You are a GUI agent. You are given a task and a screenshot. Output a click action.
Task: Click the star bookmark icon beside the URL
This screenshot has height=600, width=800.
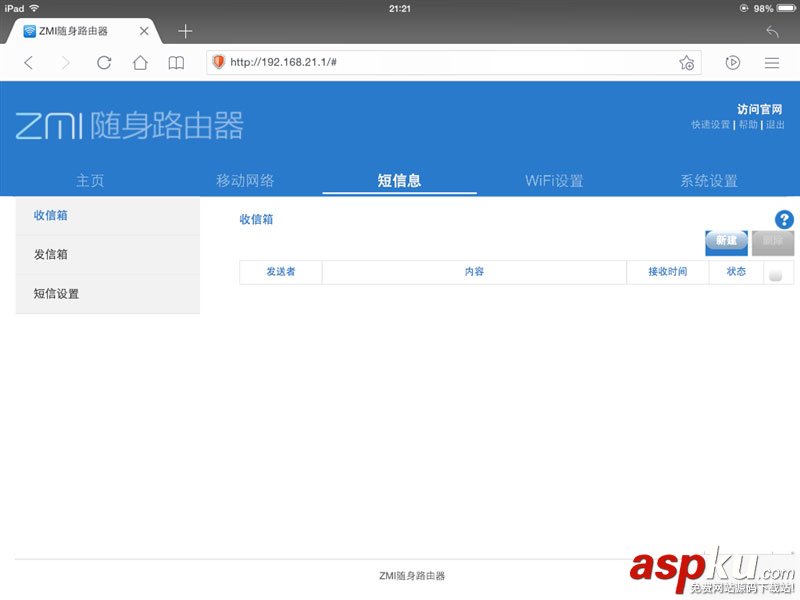pos(686,62)
